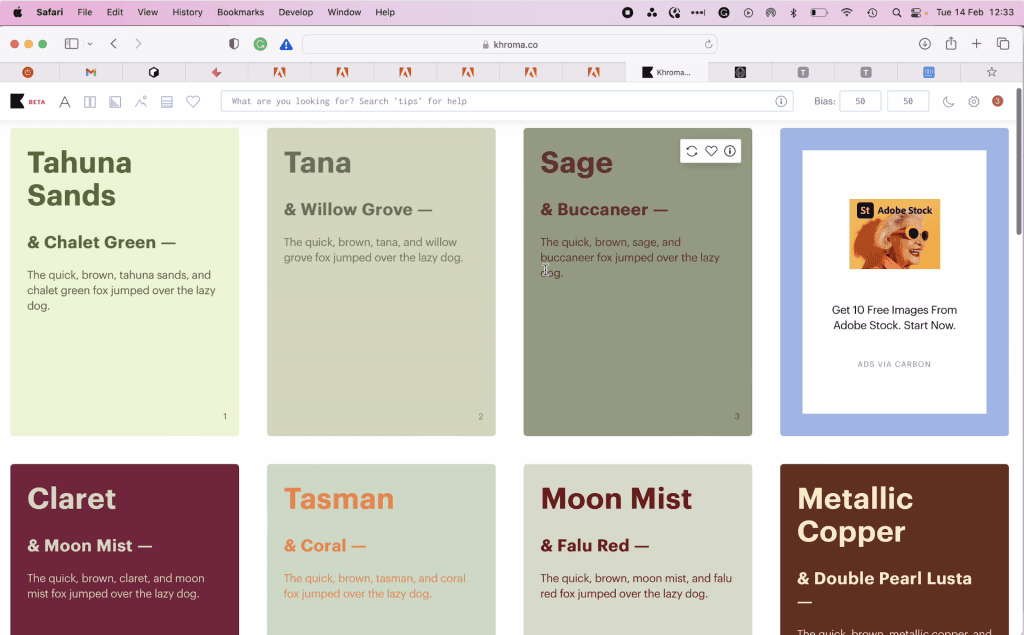Open Favorites heart icon in Khroma toolbar
The width and height of the screenshot is (1024, 635).
coord(193,101)
